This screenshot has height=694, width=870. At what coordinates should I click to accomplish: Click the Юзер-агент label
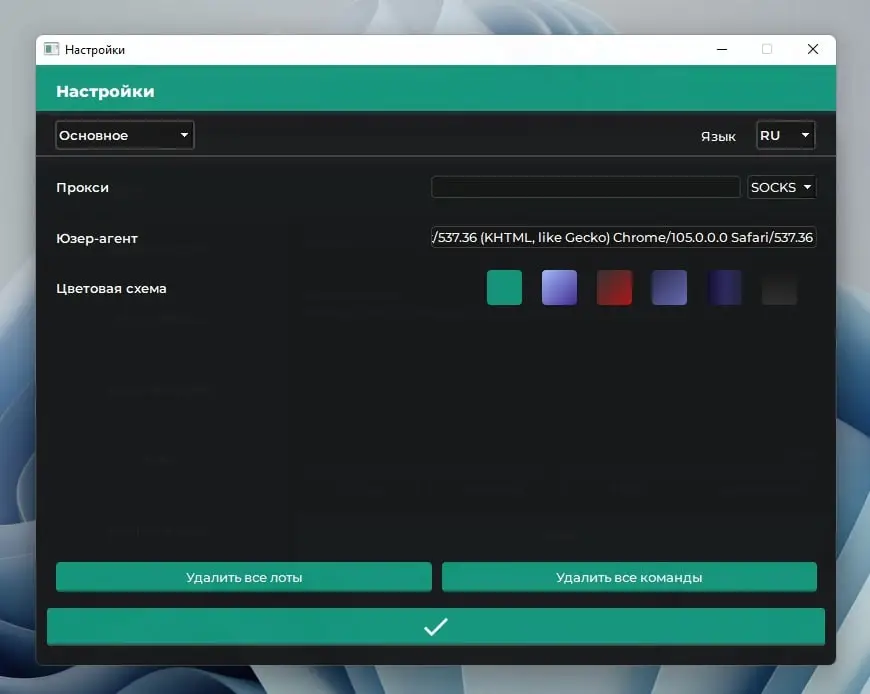[x=97, y=239]
